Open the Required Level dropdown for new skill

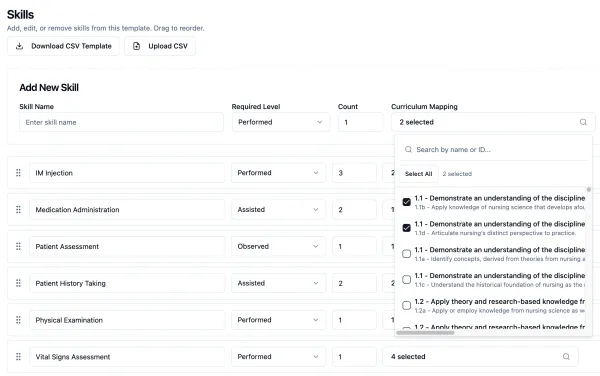point(280,122)
